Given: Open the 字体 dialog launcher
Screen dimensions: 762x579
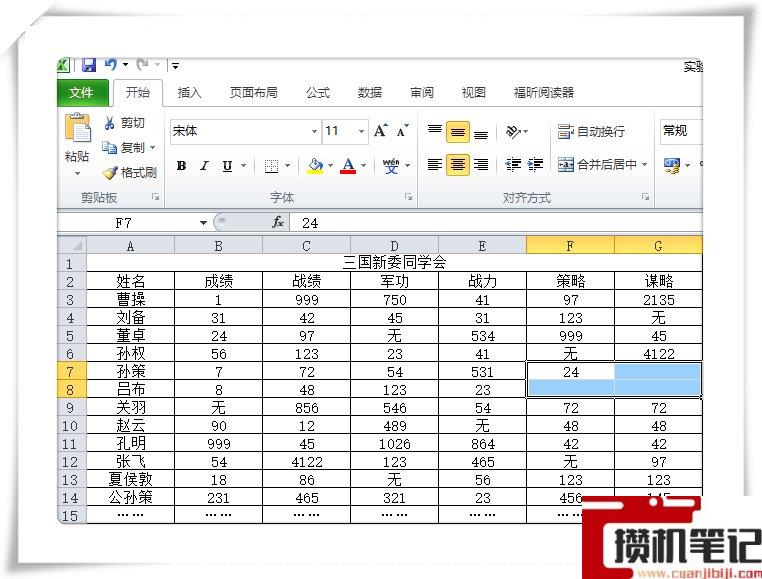Looking at the screenshot, I should (408, 197).
